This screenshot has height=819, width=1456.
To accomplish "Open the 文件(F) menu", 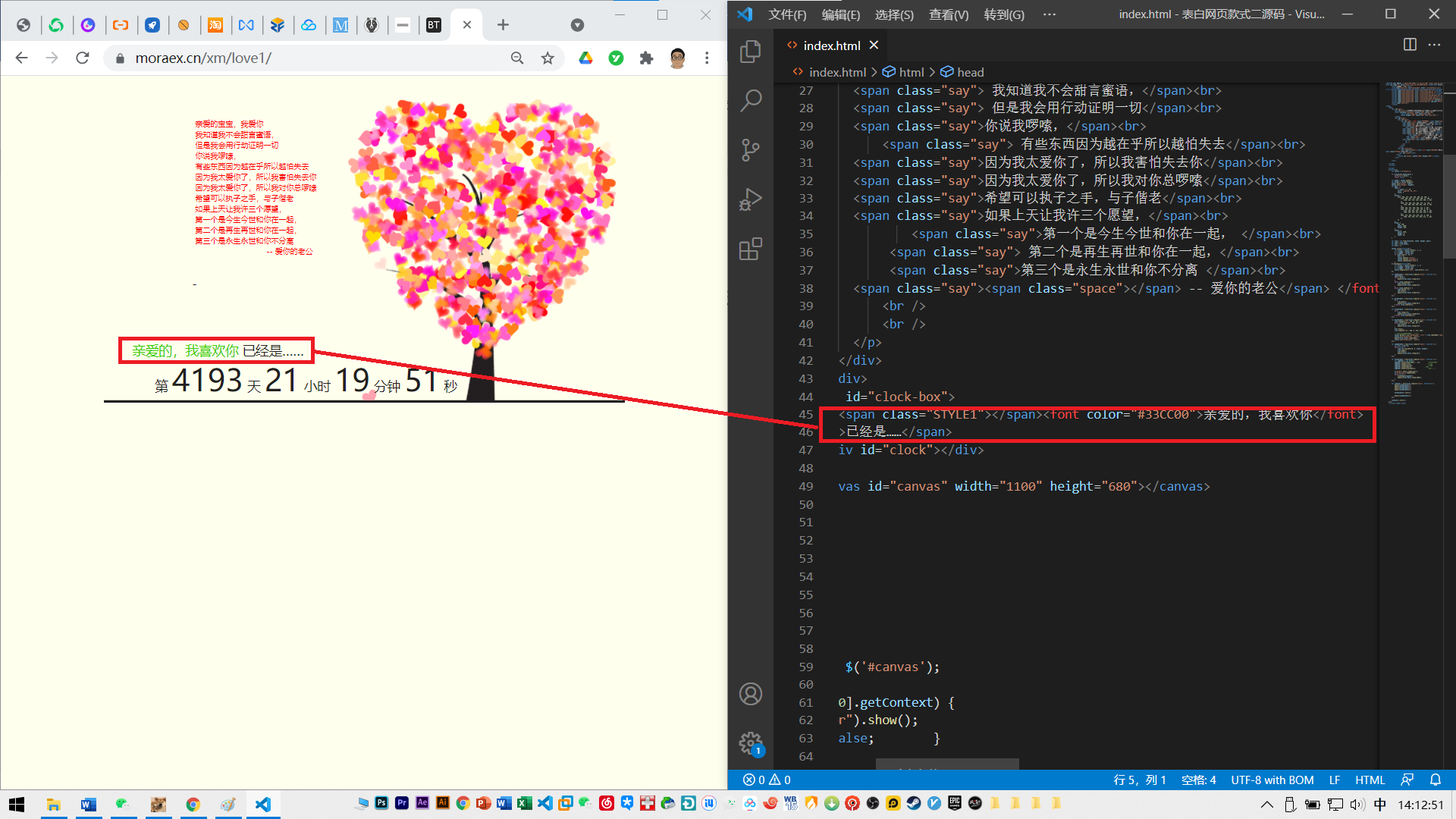I will tap(787, 14).
